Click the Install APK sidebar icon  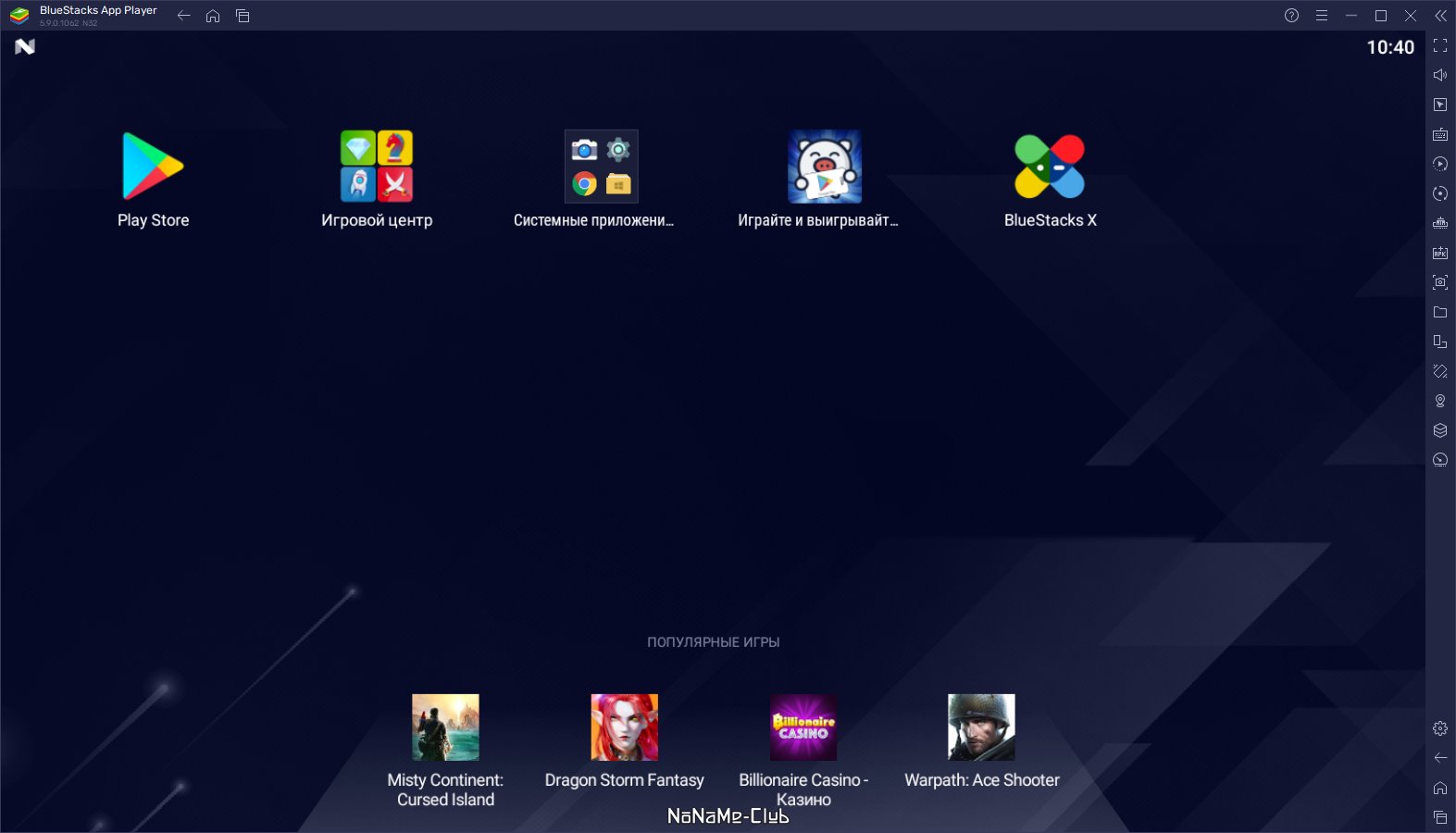(1440, 253)
